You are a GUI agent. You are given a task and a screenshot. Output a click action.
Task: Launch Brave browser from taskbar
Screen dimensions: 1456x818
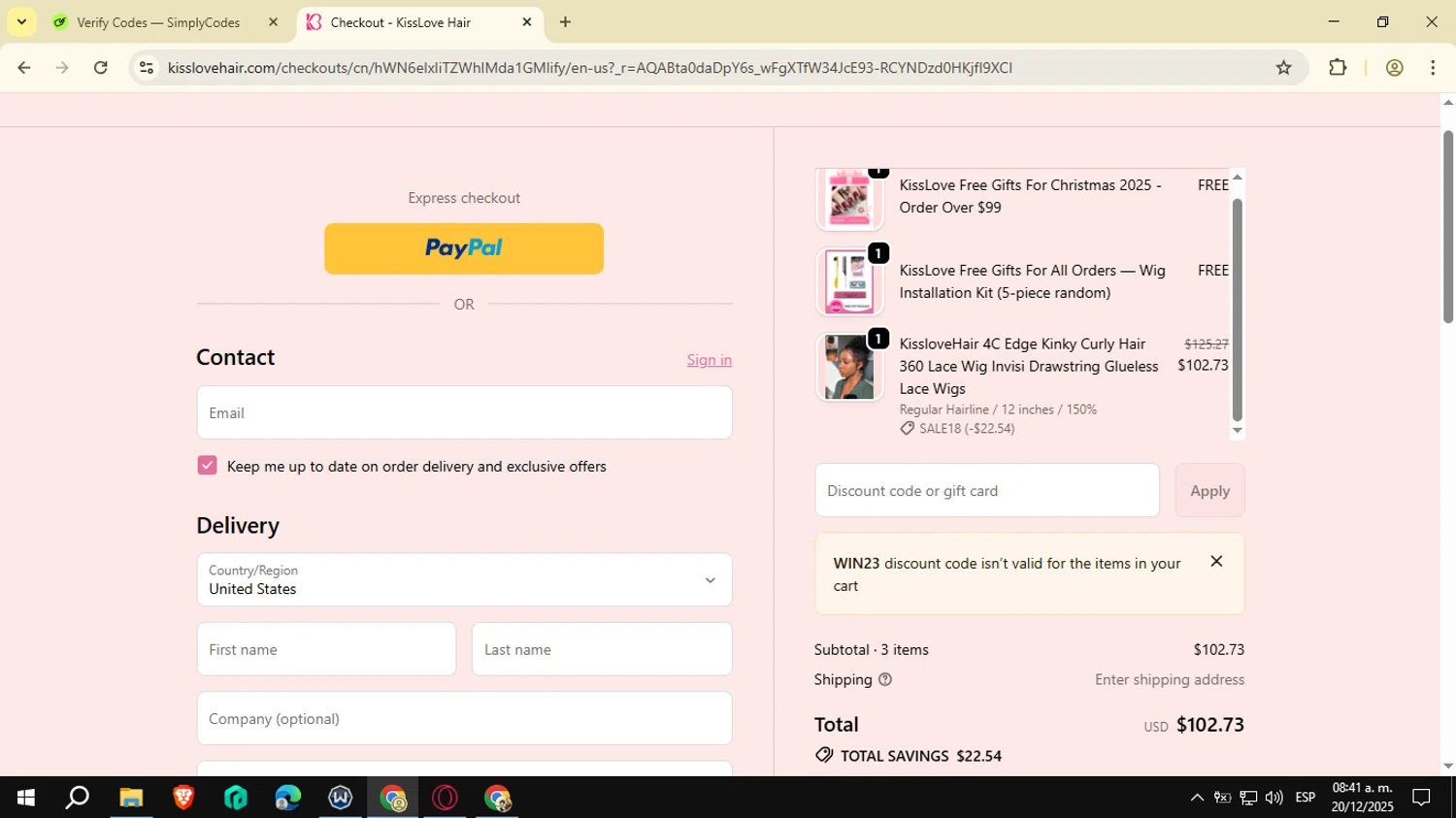click(x=183, y=798)
